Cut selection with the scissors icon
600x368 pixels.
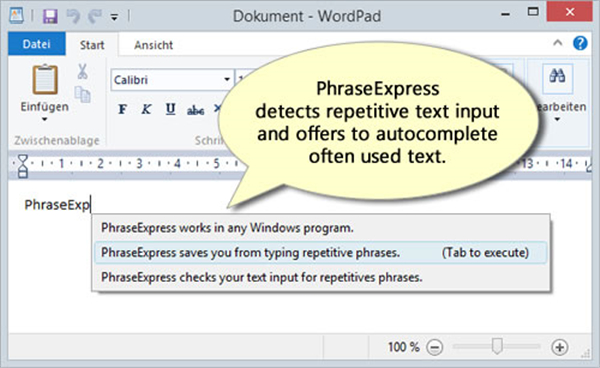tap(82, 72)
